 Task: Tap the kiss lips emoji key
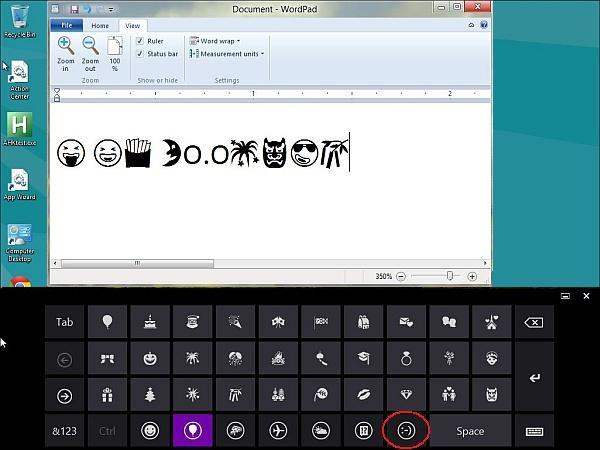click(x=364, y=395)
